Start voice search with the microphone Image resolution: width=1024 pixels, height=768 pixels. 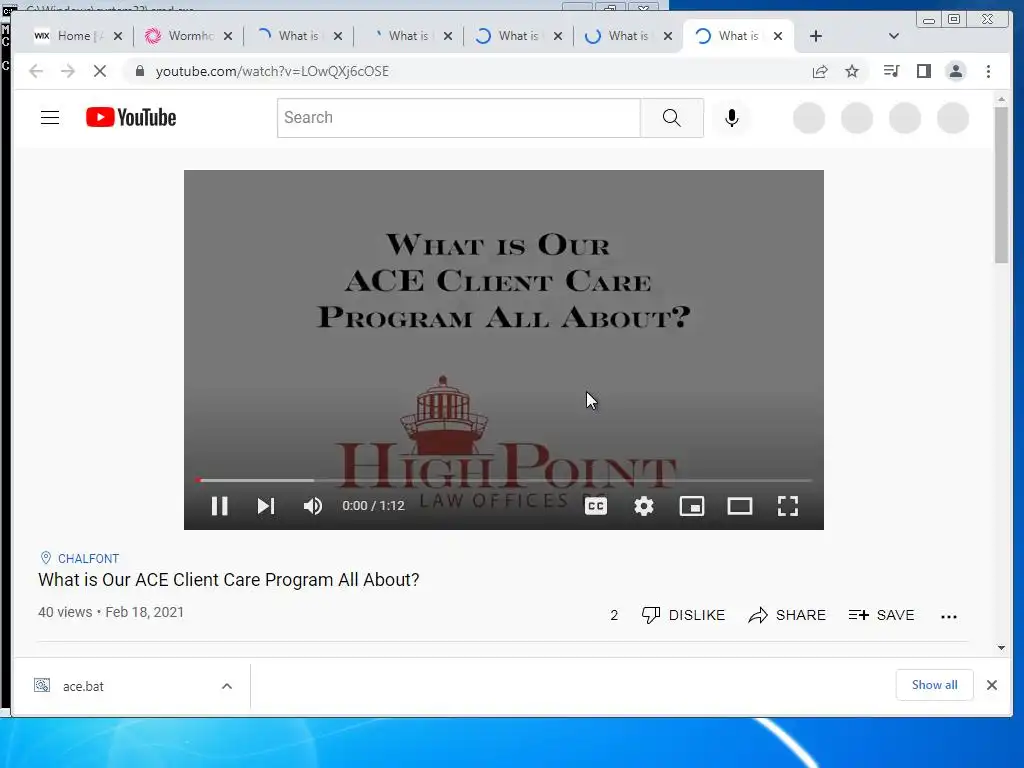[x=731, y=118]
